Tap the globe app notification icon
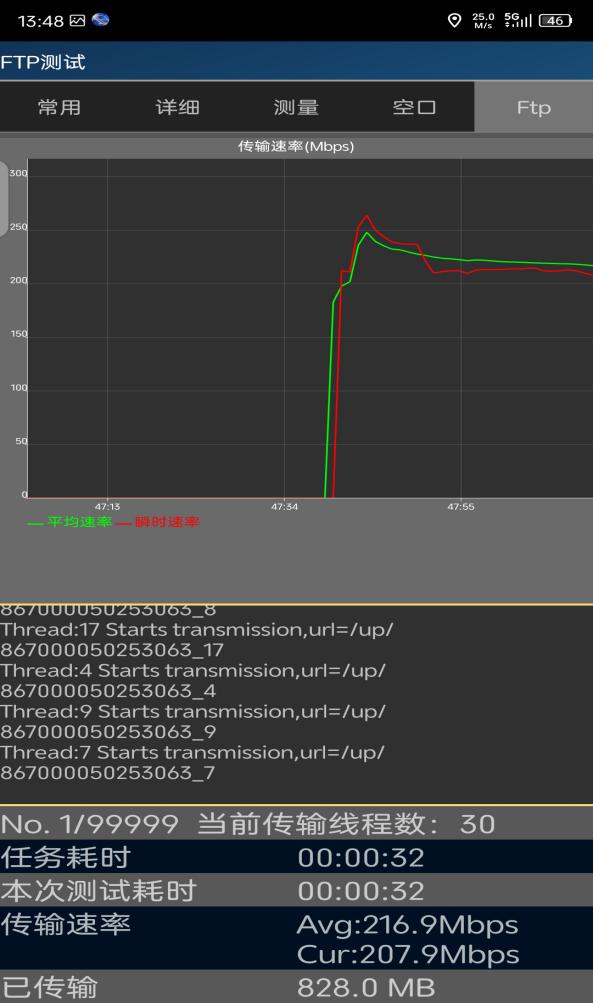The height and width of the screenshot is (1003, 593). tap(100, 20)
